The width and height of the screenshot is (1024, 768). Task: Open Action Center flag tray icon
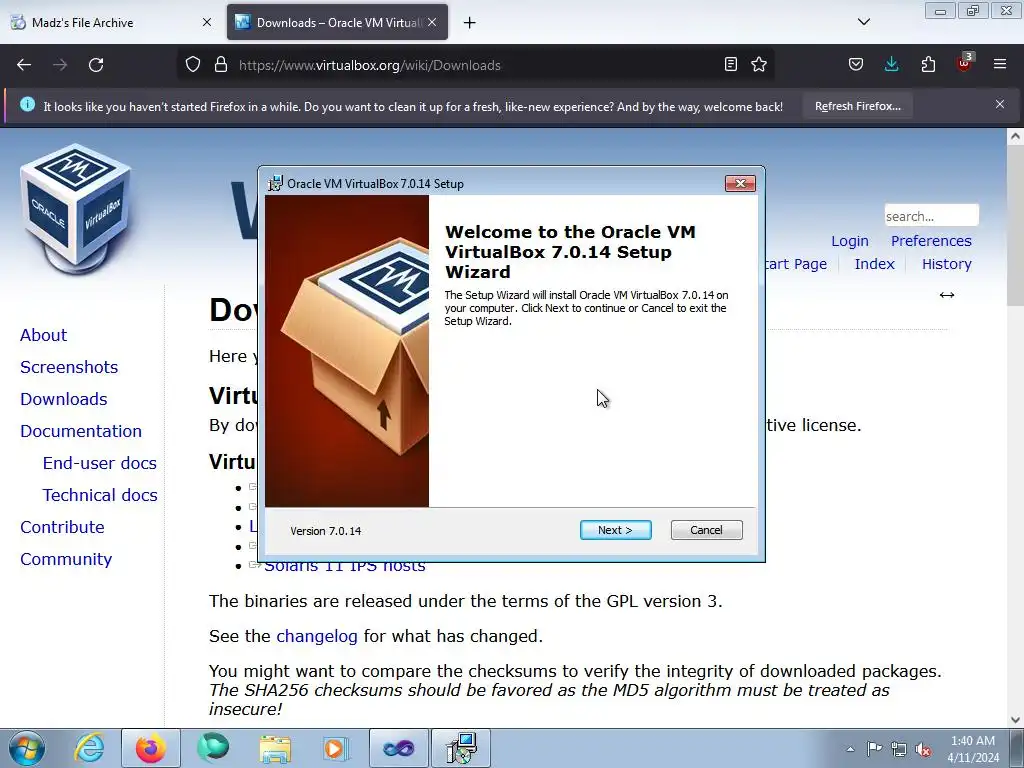point(874,749)
